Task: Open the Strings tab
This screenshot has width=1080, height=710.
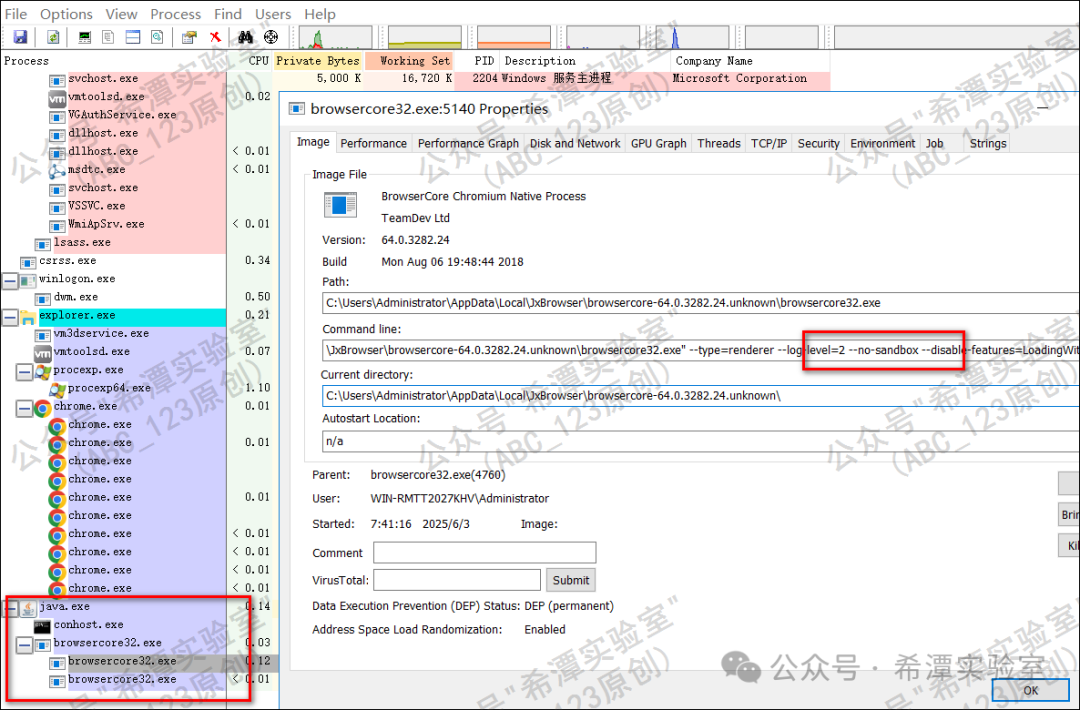Action: 988,143
